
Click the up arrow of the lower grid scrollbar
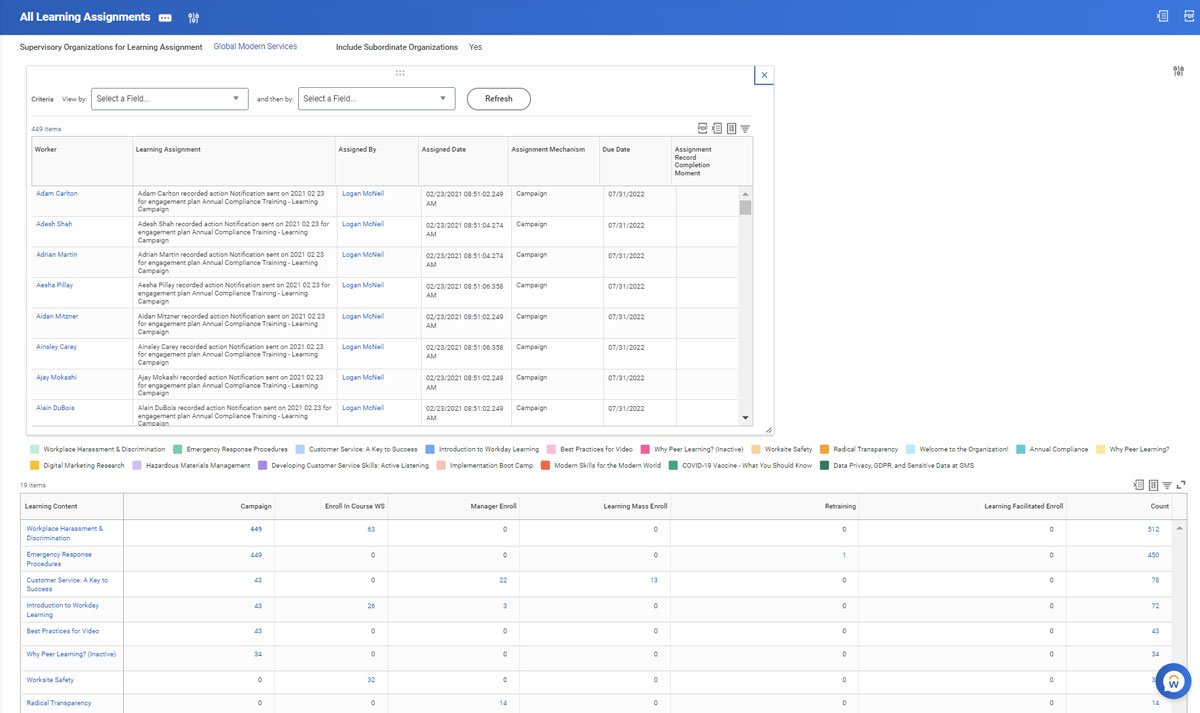tap(1180, 527)
